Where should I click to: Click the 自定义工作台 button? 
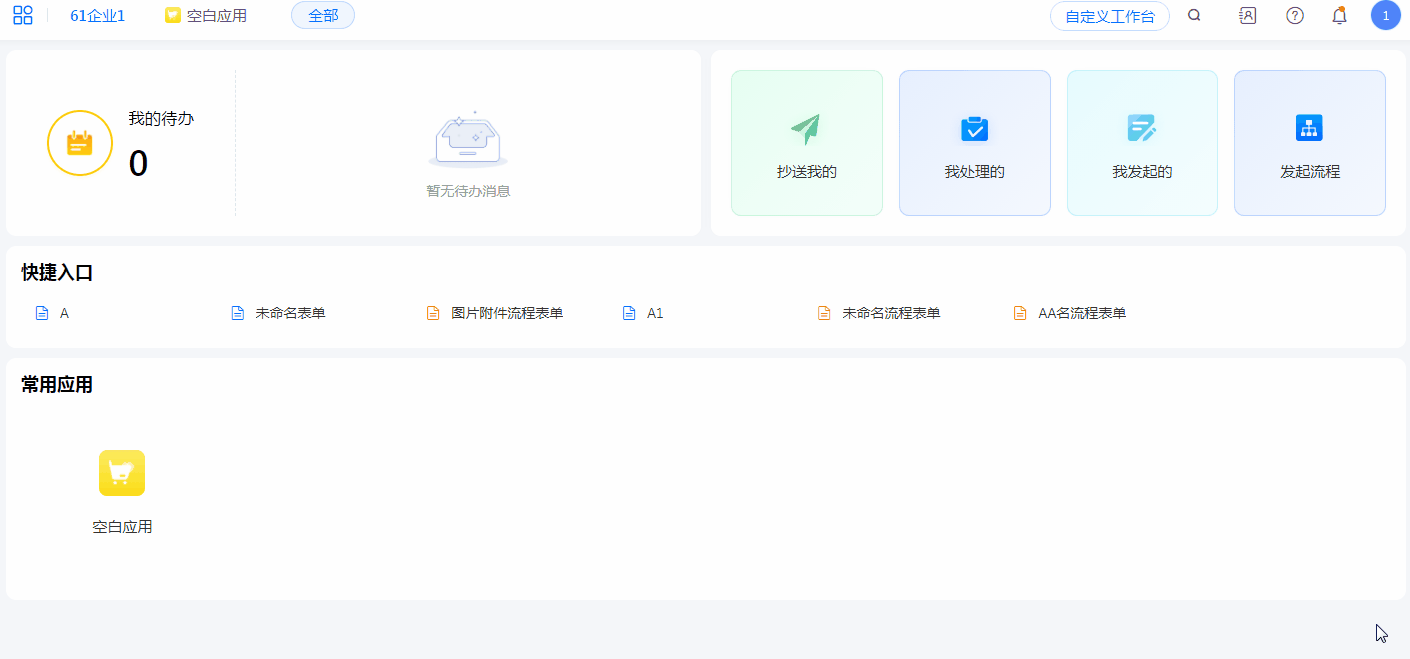(x=1110, y=16)
